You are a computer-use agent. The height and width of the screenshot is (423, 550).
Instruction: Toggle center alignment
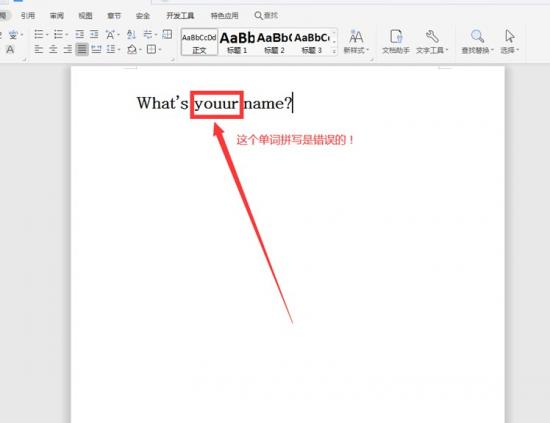tap(53, 49)
